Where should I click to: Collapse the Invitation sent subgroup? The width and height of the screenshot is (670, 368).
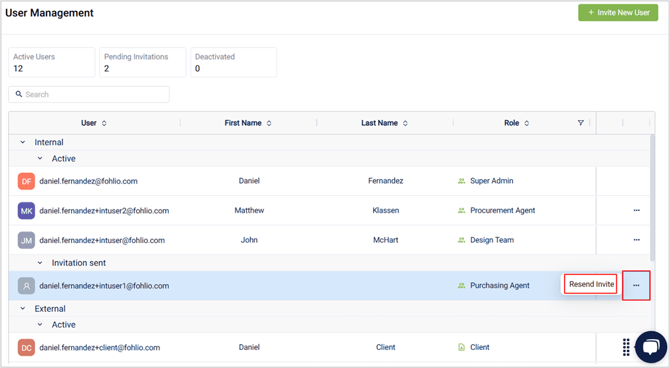click(x=40, y=263)
